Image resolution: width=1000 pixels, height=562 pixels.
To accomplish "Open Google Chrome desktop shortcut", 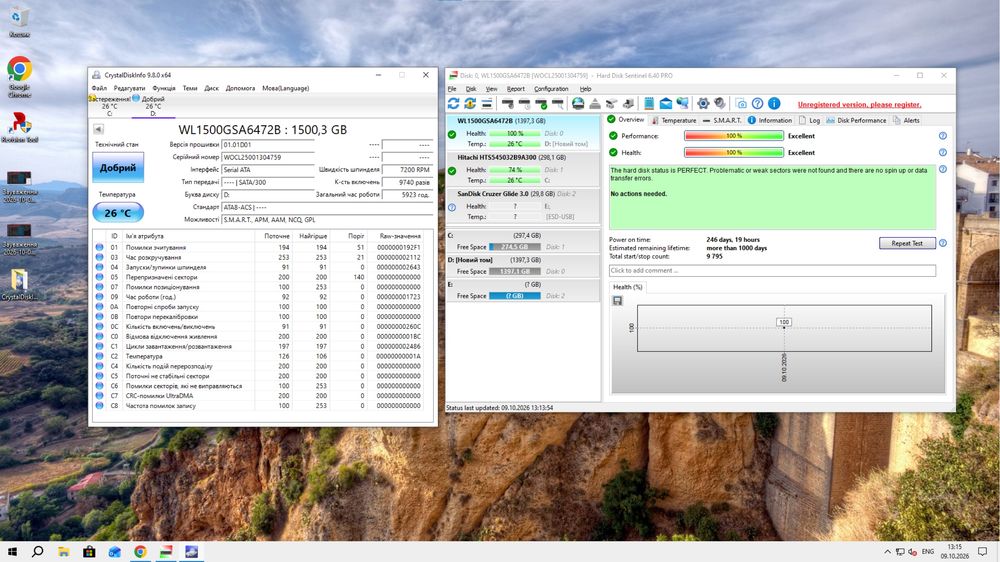I will [x=19, y=77].
